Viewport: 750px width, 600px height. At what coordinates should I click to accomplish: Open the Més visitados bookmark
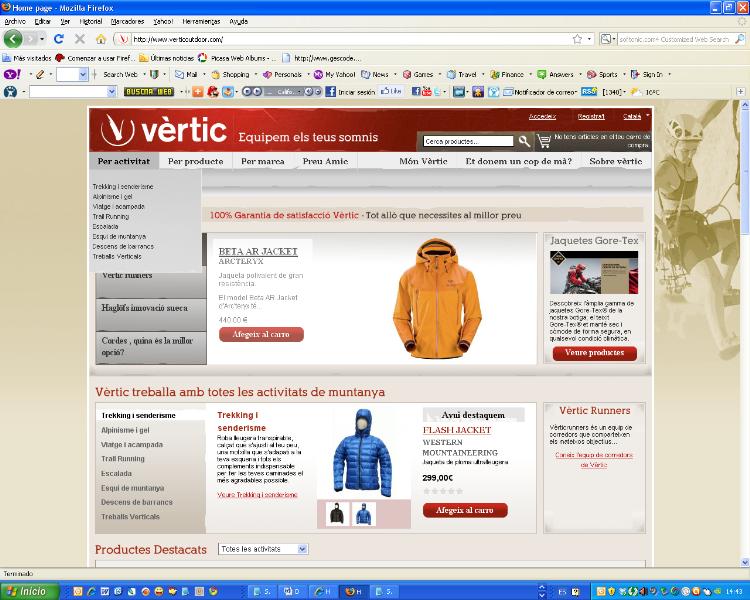(x=27, y=58)
